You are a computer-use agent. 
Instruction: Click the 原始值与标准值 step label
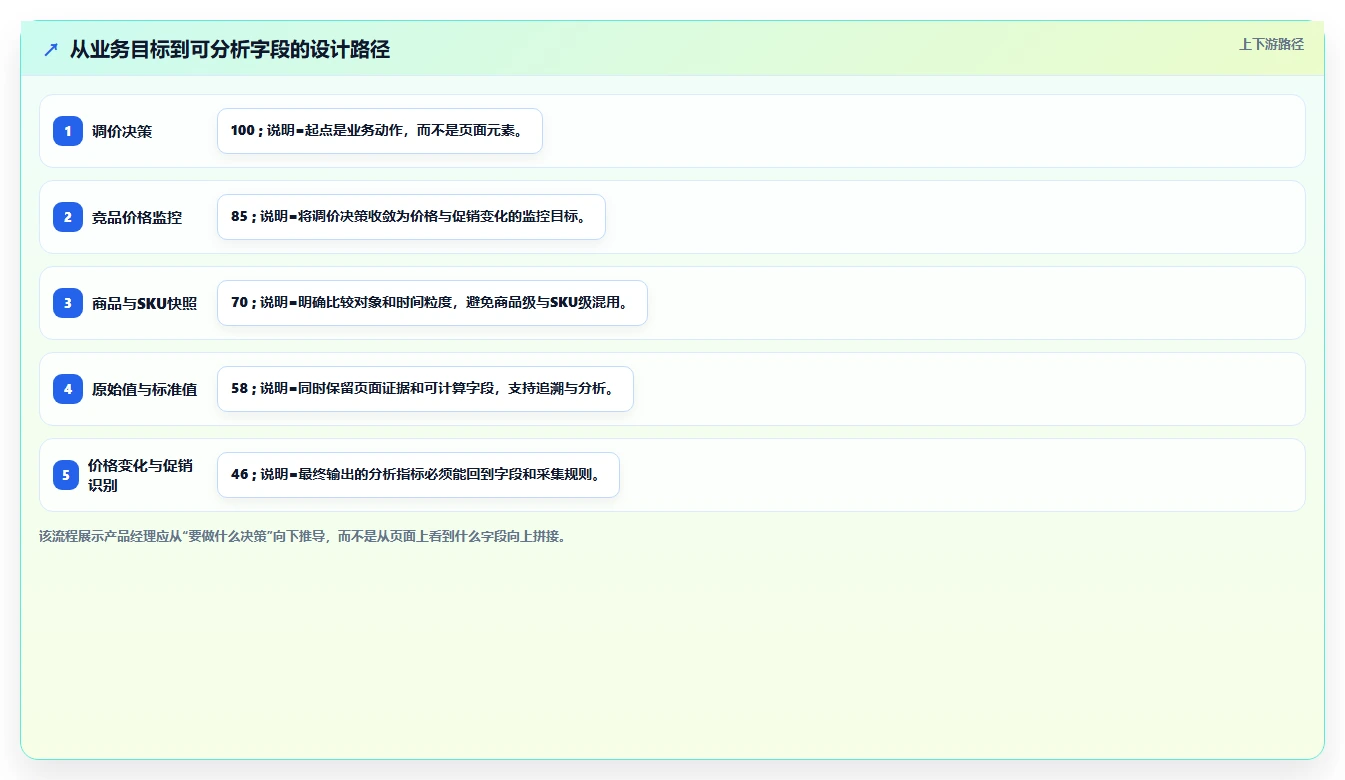coord(144,389)
